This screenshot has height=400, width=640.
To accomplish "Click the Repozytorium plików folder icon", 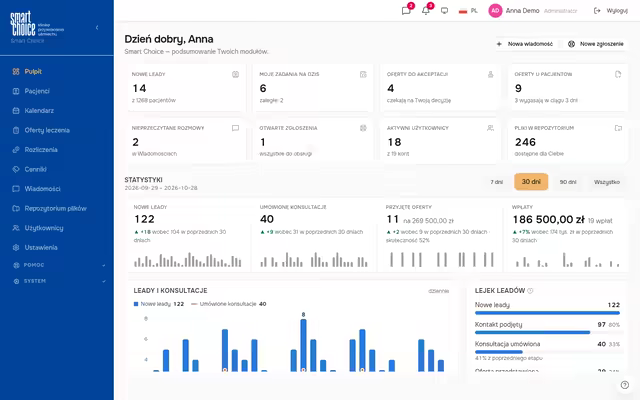I will 16,209.
